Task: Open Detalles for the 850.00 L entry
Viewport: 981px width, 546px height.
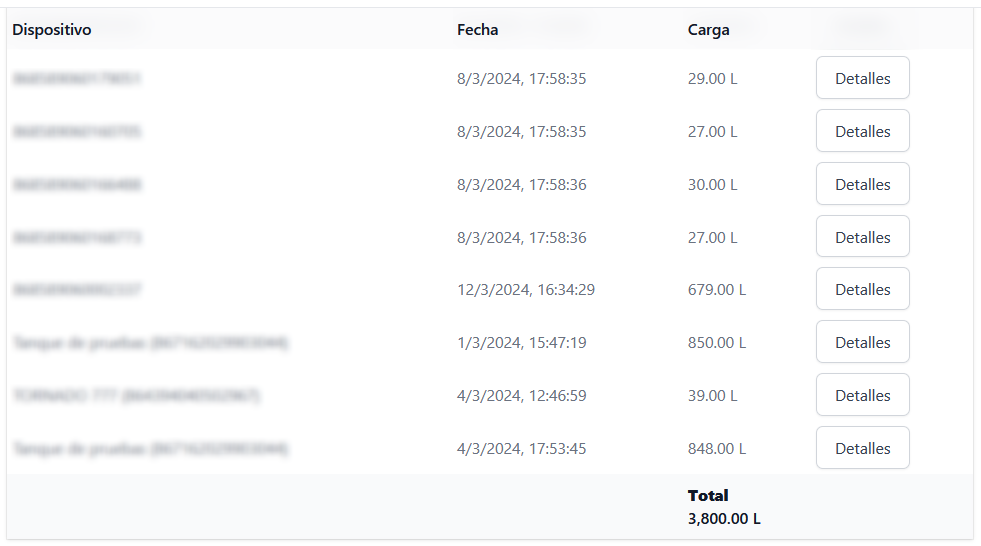Action: 862,342
